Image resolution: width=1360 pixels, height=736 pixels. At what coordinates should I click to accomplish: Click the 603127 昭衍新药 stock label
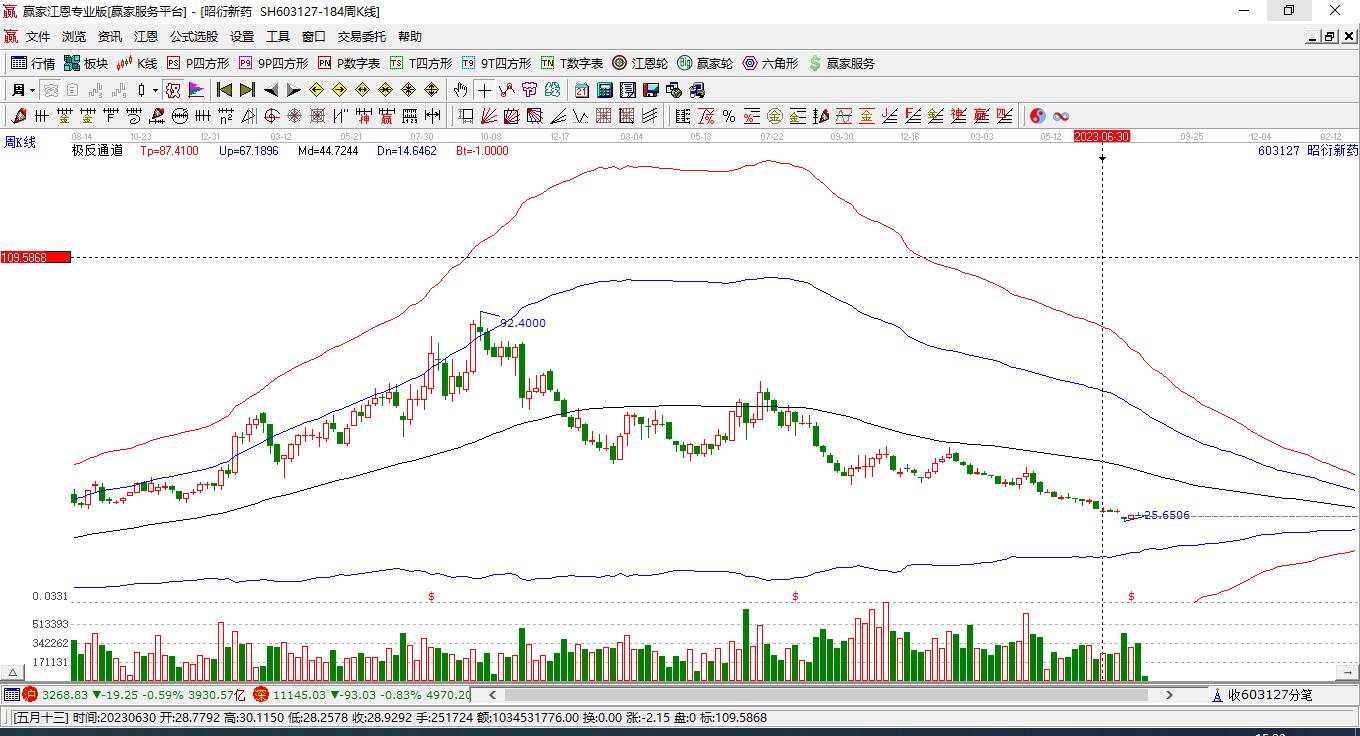click(x=1308, y=151)
